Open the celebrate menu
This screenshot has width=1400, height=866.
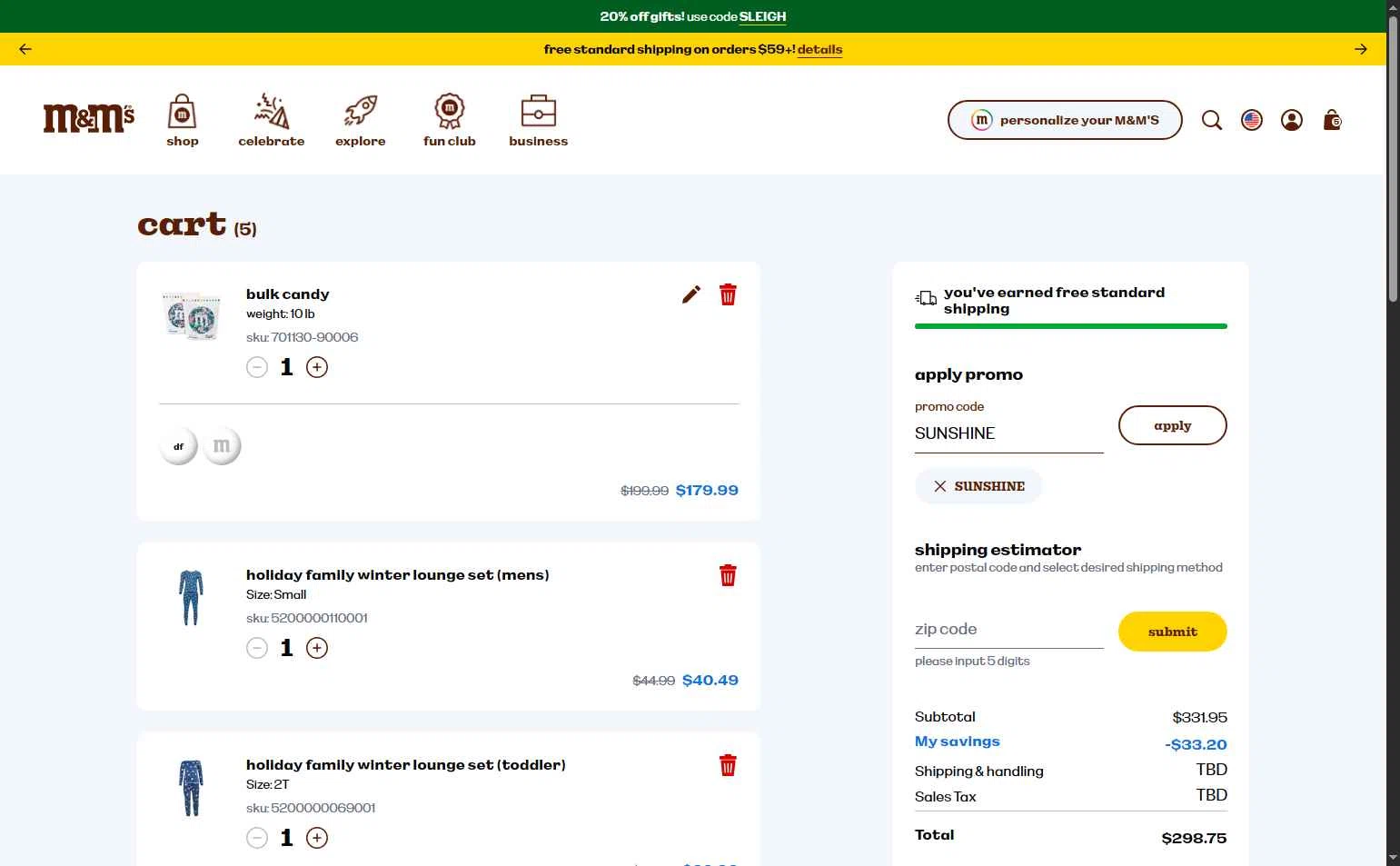click(271, 121)
